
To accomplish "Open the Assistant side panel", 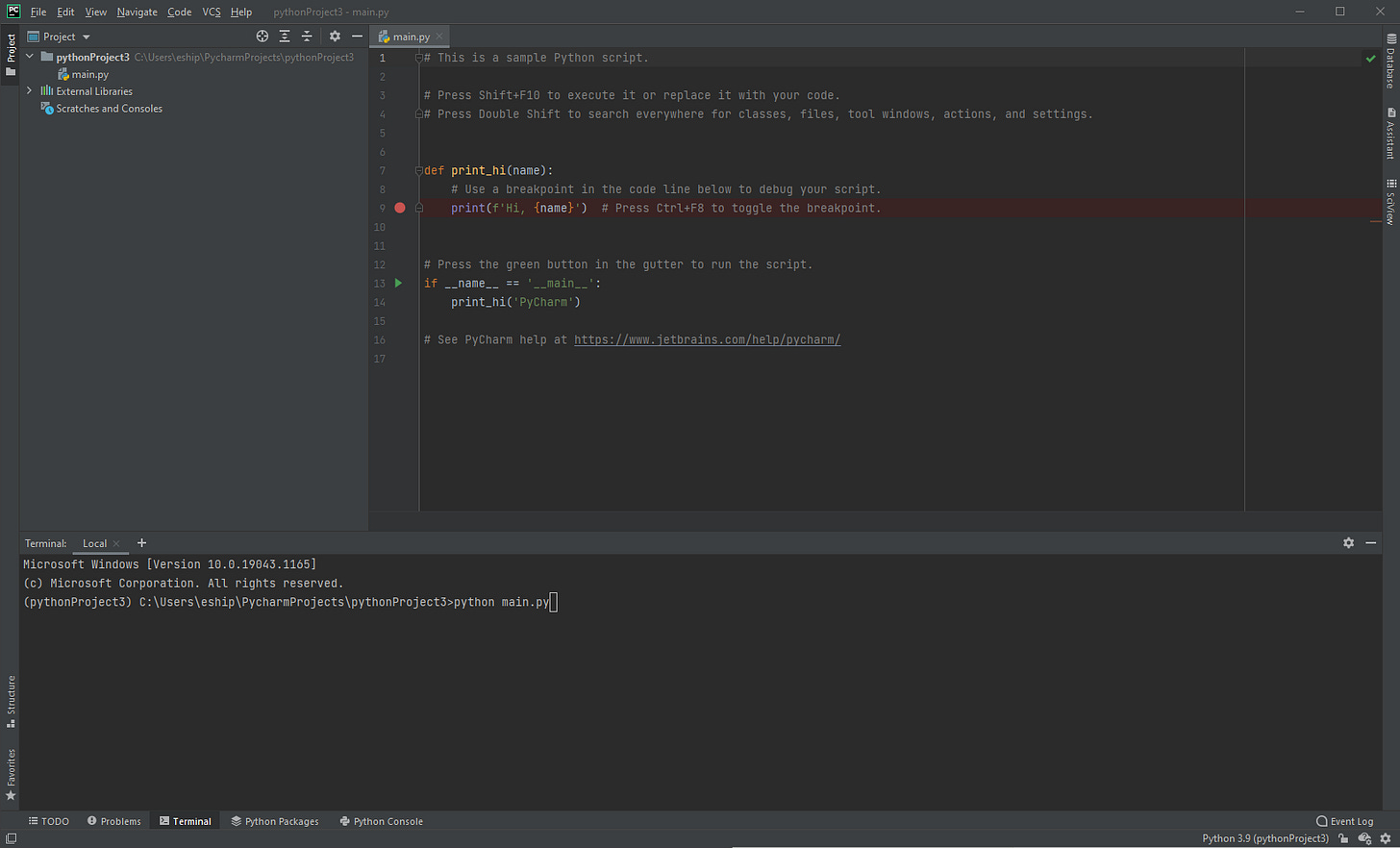I will click(1390, 135).
